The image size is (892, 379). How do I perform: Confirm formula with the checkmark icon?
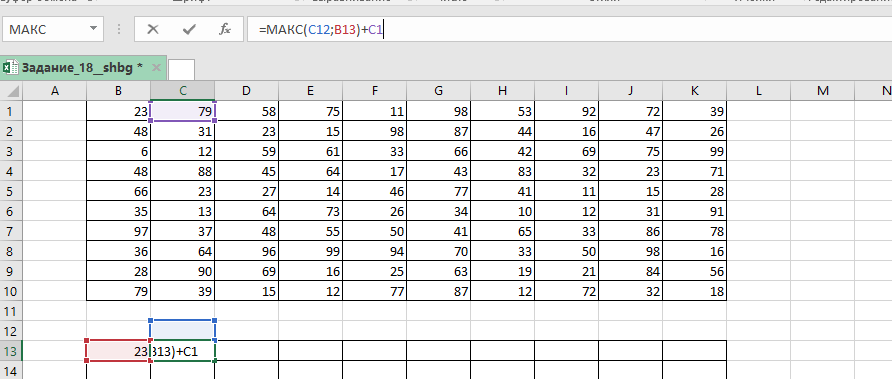[189, 30]
